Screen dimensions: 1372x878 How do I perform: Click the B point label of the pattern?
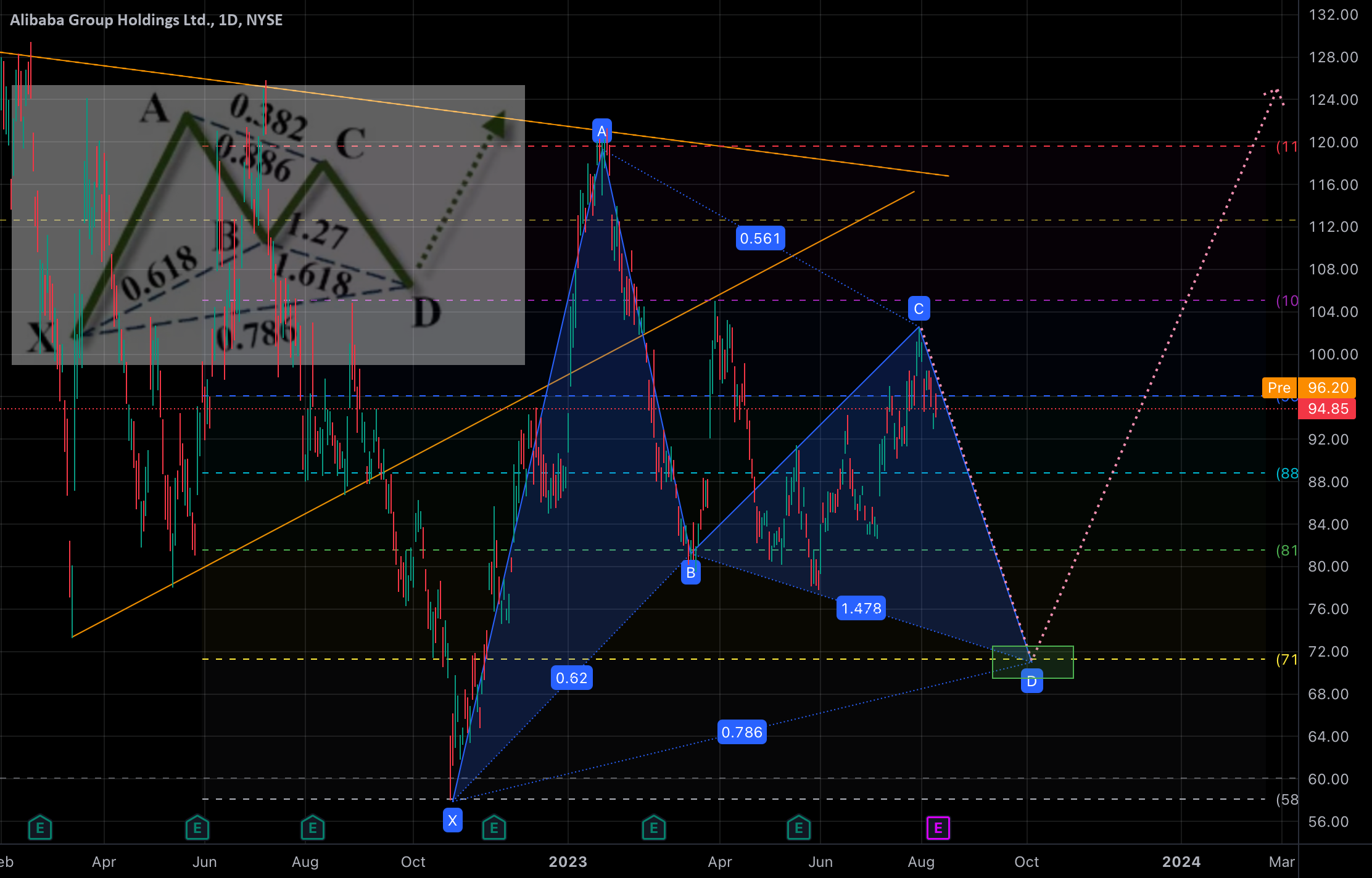690,572
